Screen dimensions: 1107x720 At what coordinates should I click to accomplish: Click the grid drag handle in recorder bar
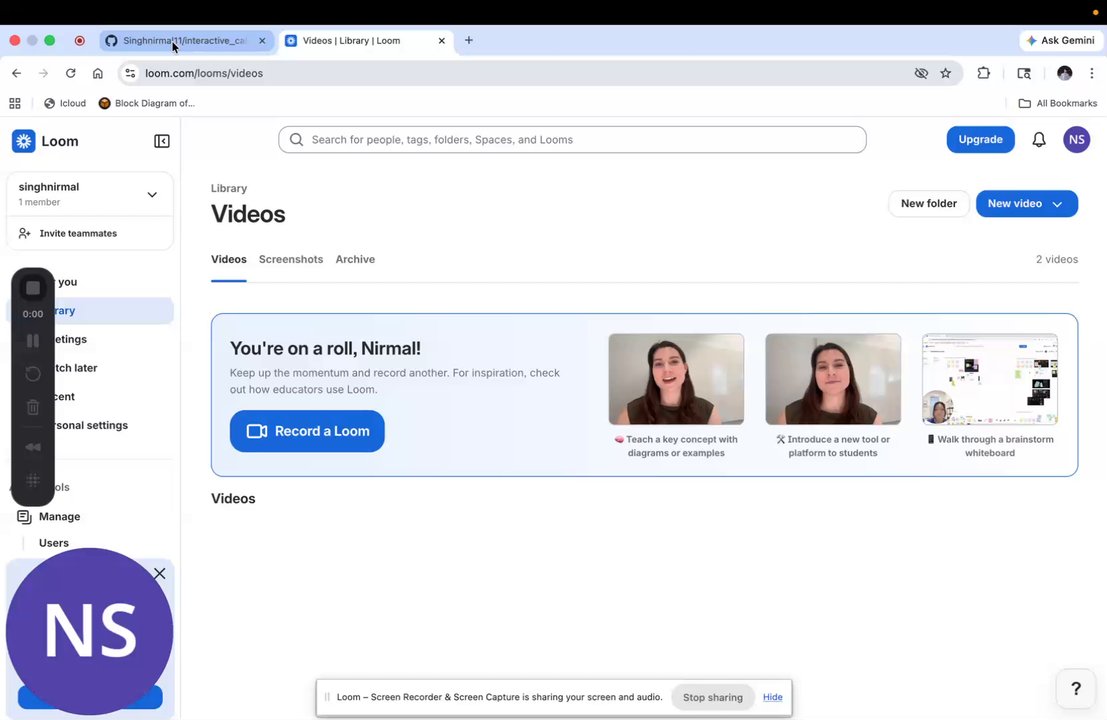32,481
